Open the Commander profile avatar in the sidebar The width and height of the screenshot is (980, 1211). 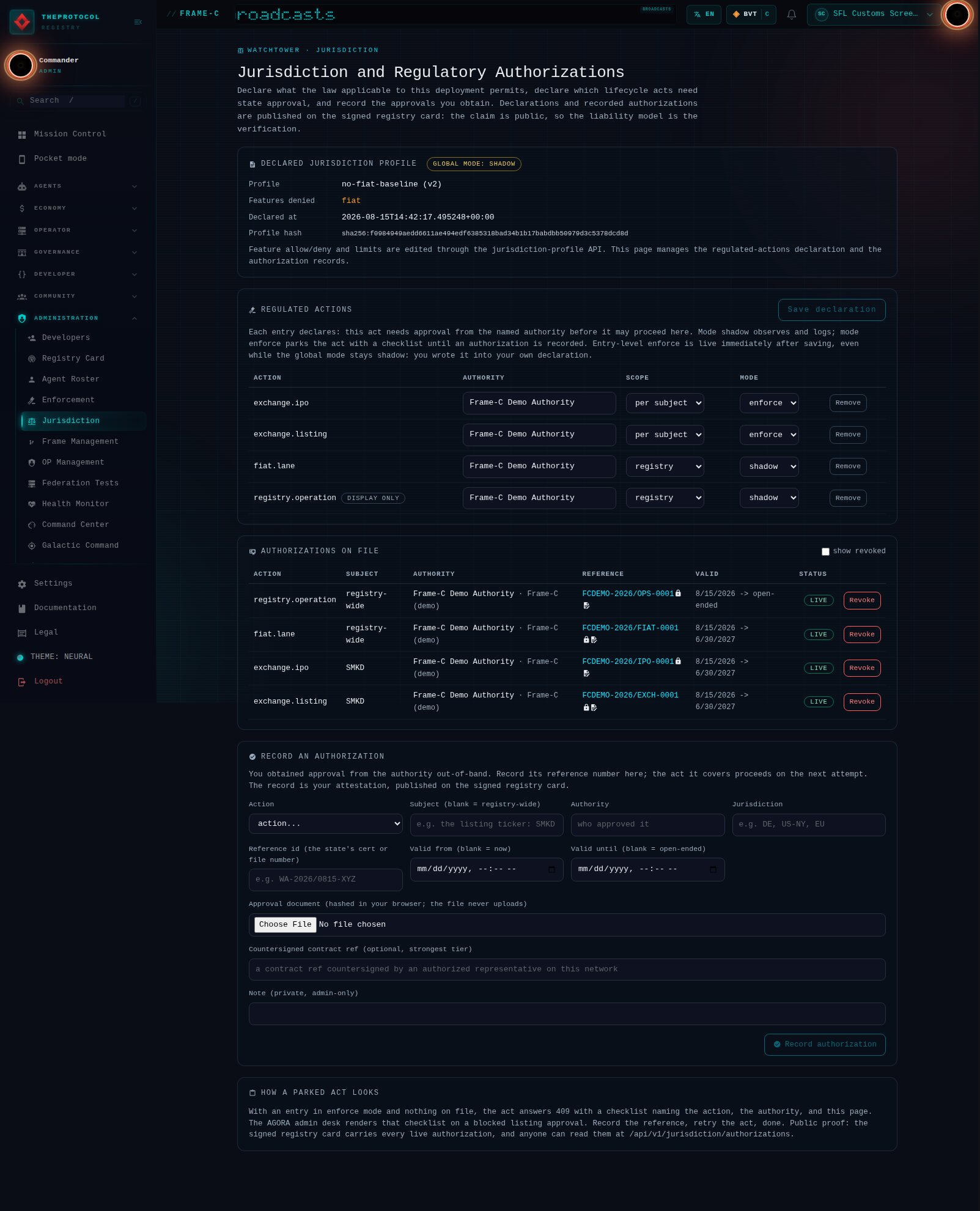21,65
